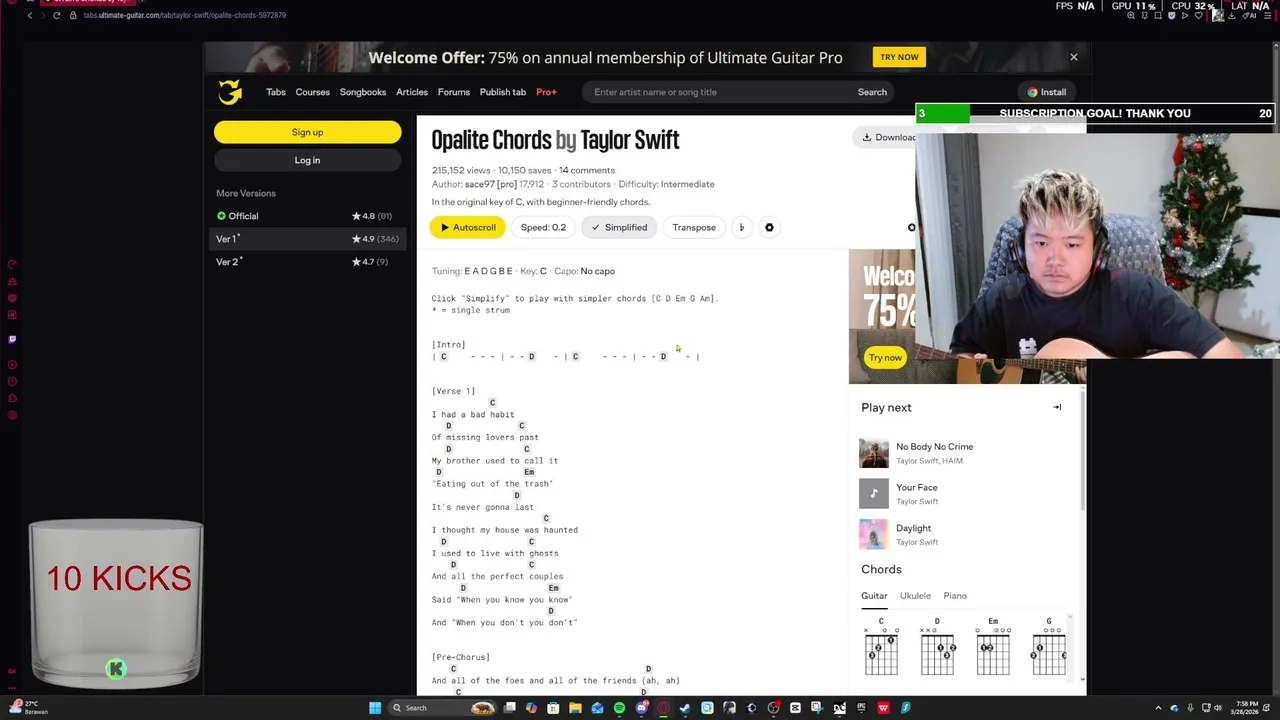Open the Courses menu item
Viewport: 1280px width, 720px height.
(312, 92)
